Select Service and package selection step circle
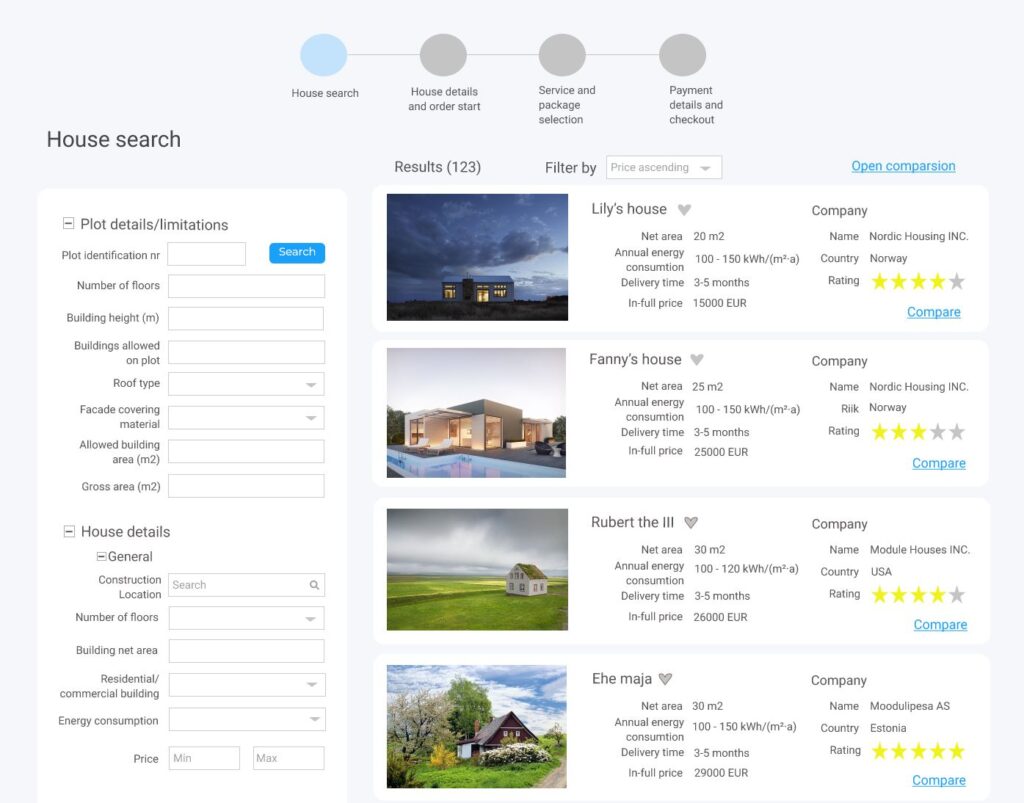 point(562,55)
